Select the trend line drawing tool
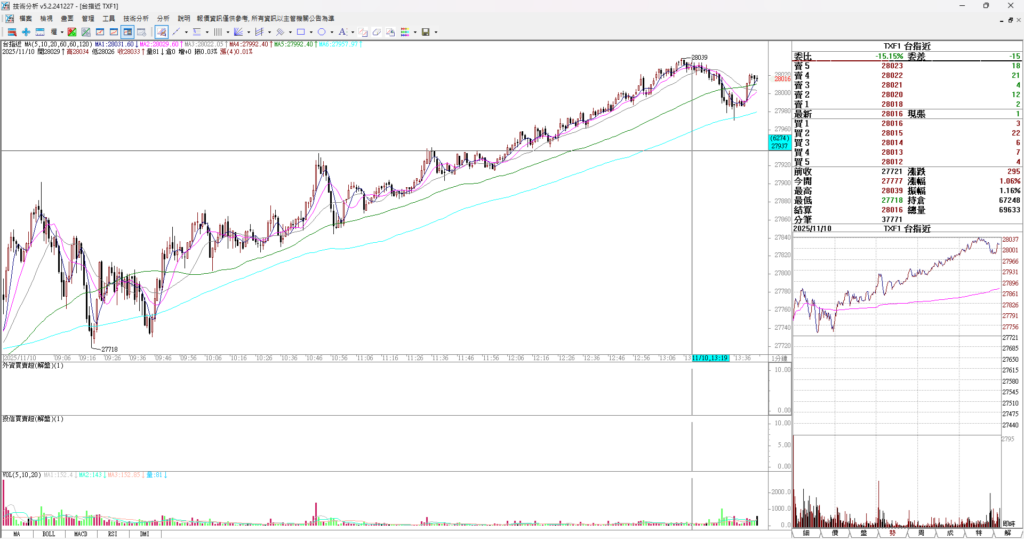1024x540 pixels. coord(176,32)
